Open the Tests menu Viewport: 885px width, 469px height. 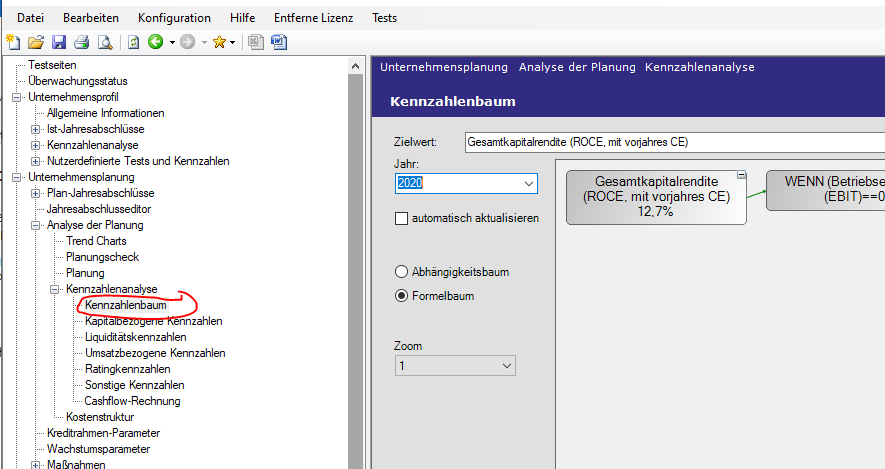pos(384,18)
